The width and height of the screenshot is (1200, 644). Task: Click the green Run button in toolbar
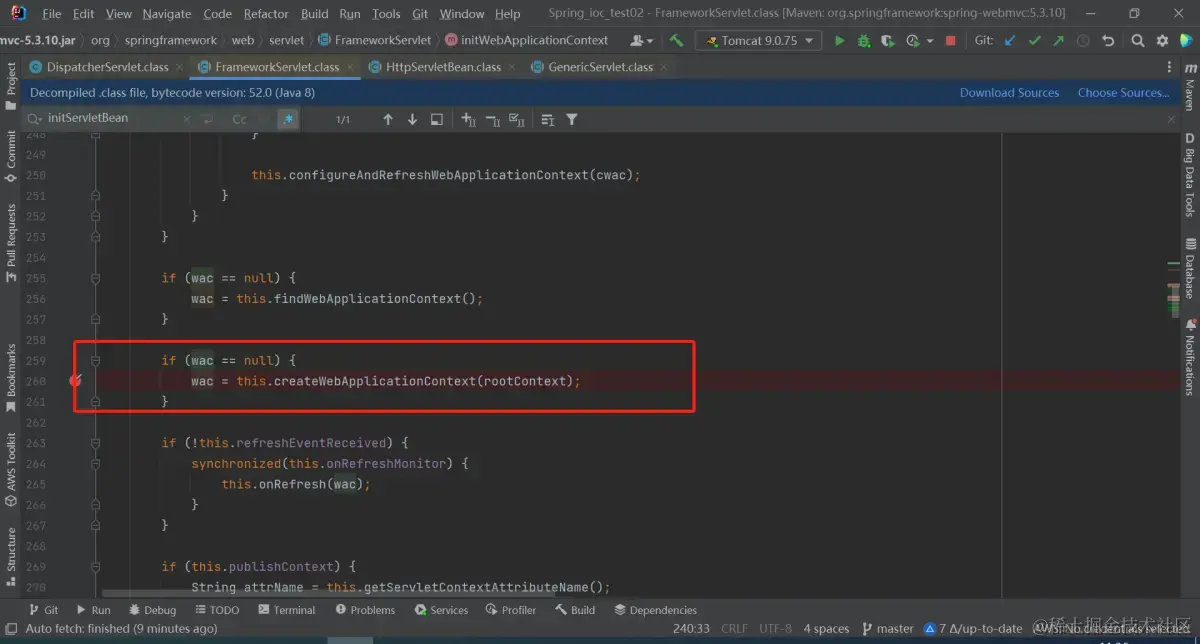coord(839,41)
